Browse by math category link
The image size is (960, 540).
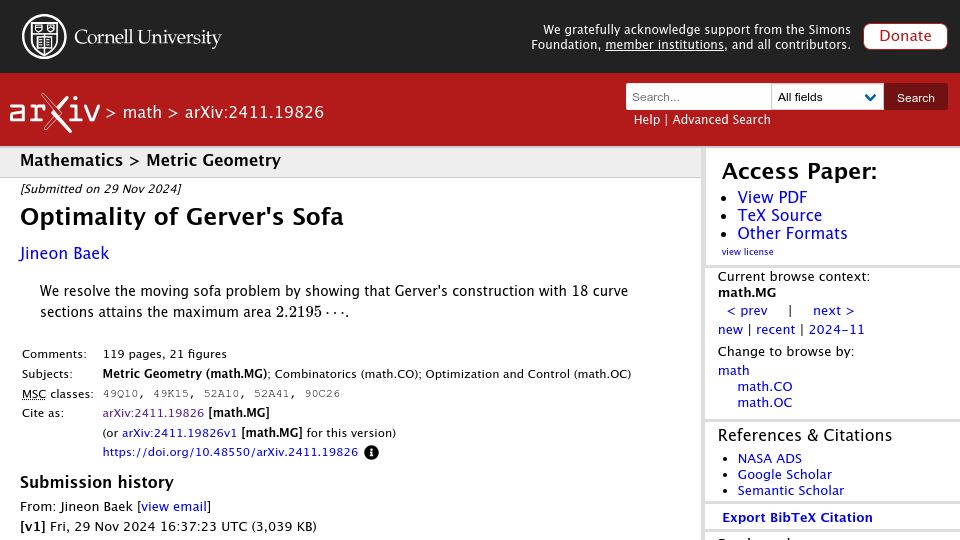pyautogui.click(x=733, y=370)
